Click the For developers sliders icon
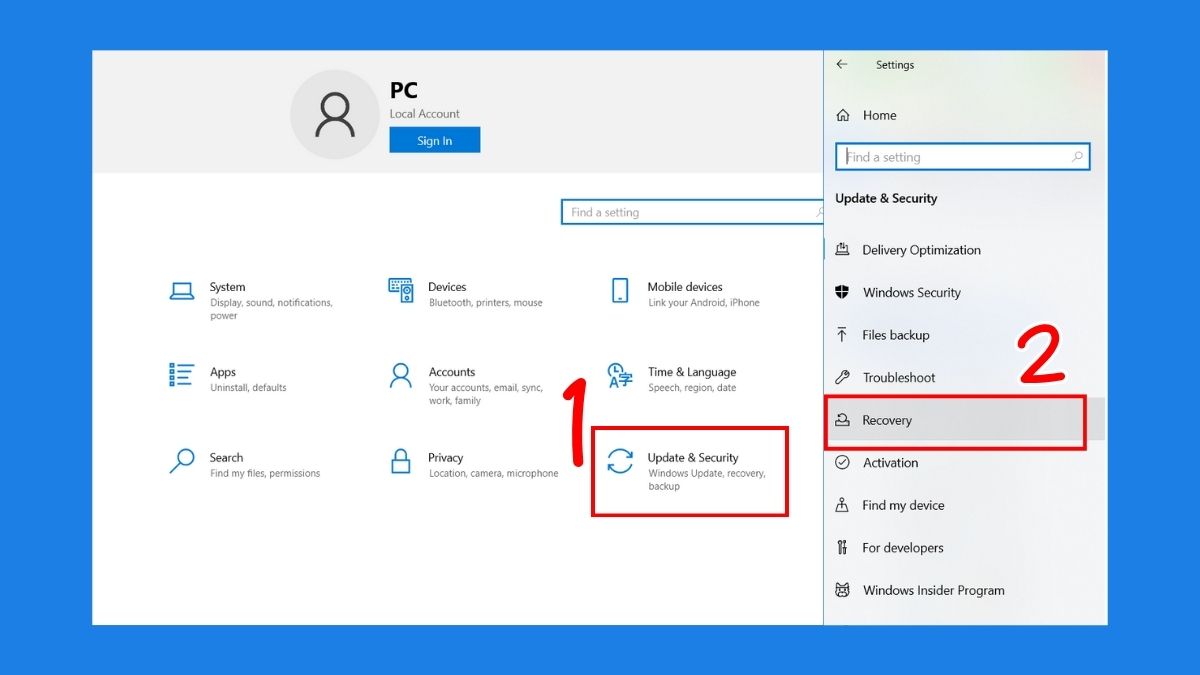 842,547
